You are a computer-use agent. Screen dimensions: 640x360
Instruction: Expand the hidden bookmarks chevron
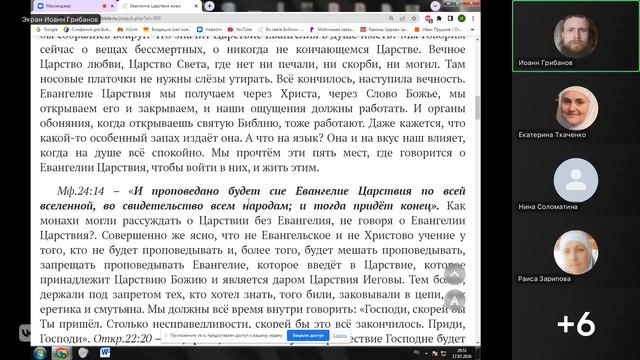[473, 29]
